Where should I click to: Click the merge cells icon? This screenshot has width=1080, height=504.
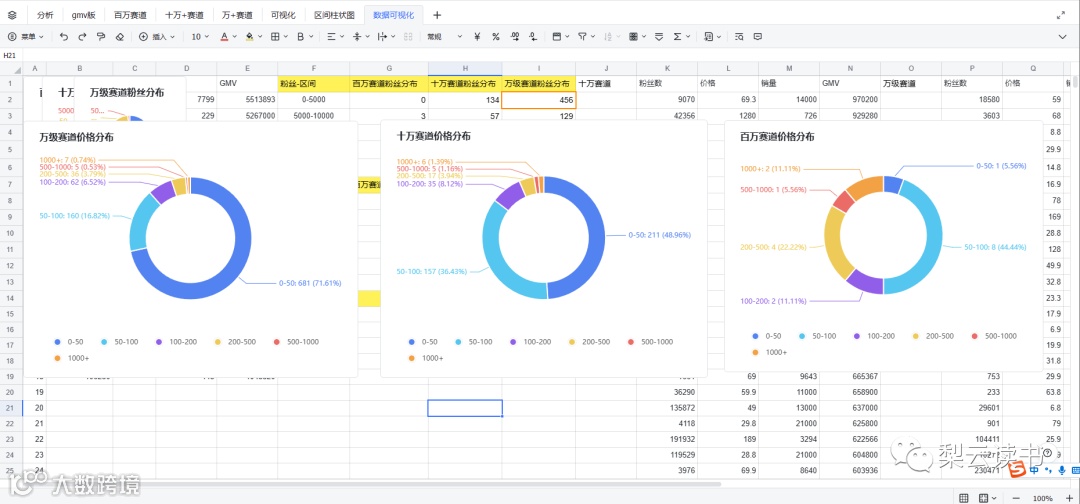pyautogui.click(x=408, y=36)
